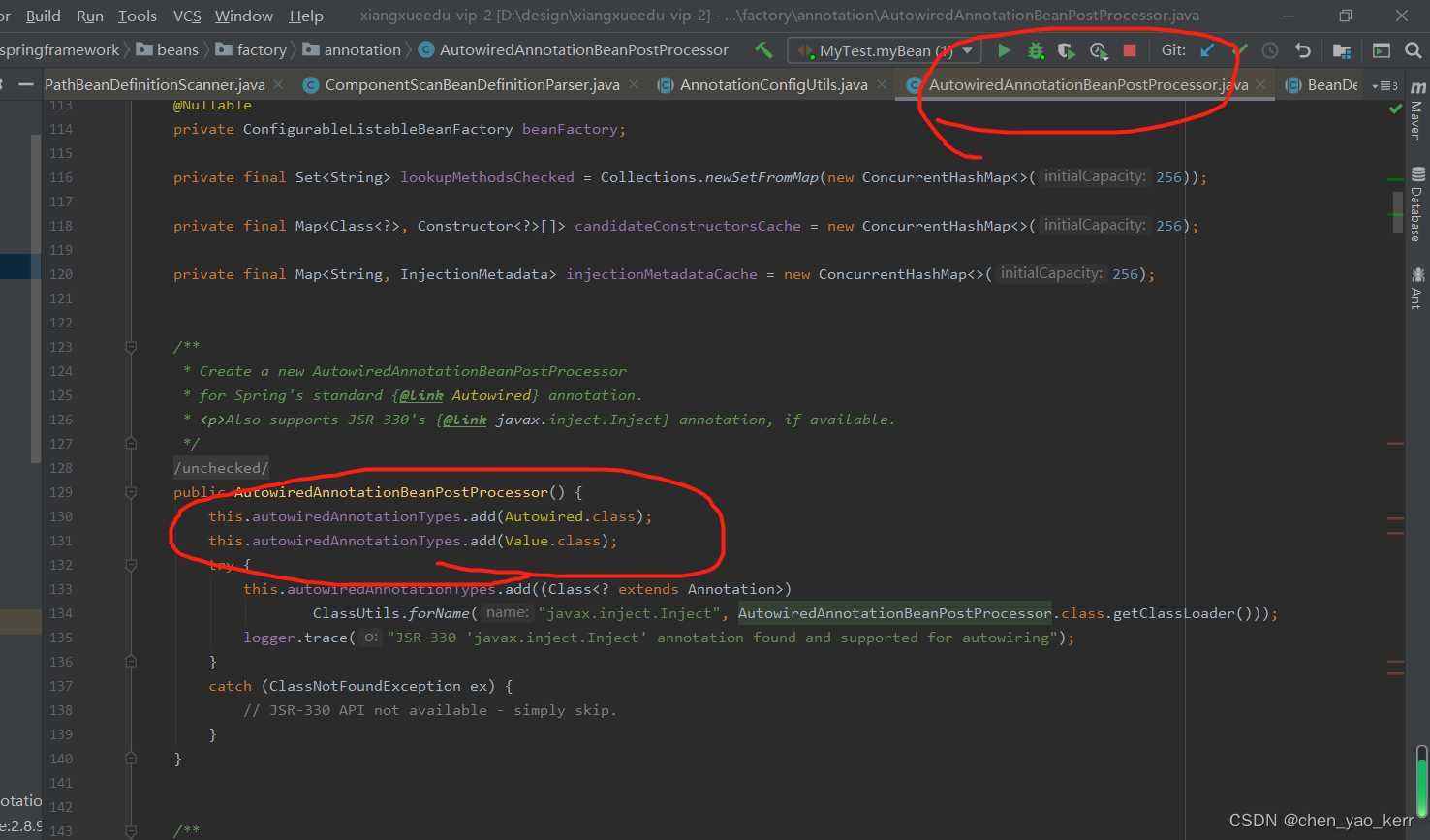Collapse comment end marker at line 127

point(131,444)
